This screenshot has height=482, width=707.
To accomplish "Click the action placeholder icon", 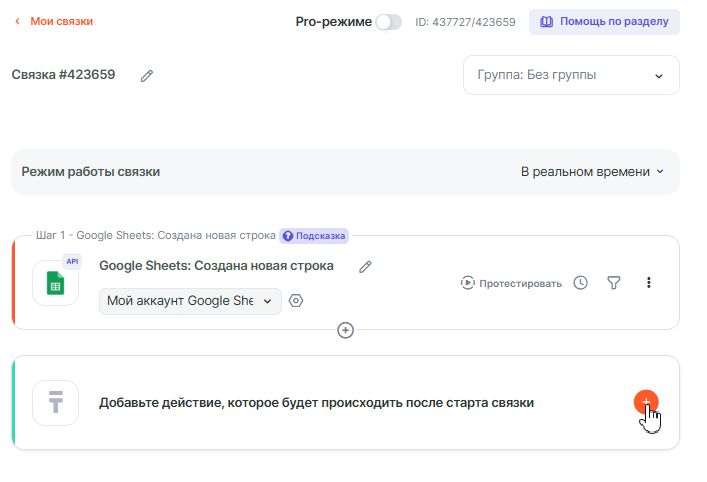I will pos(55,403).
